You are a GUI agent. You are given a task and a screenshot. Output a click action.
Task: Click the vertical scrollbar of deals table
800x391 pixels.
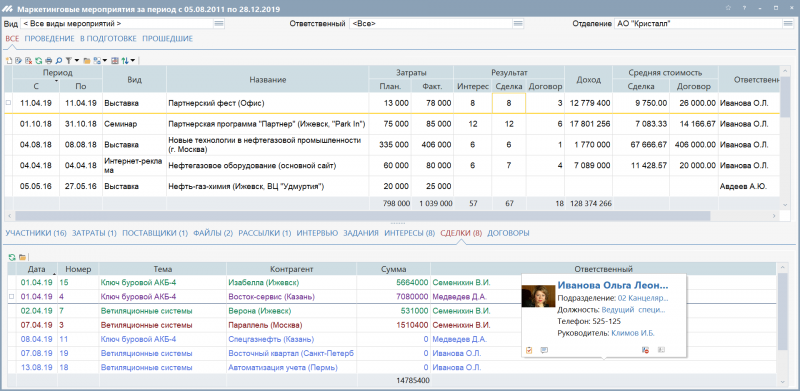783,310
